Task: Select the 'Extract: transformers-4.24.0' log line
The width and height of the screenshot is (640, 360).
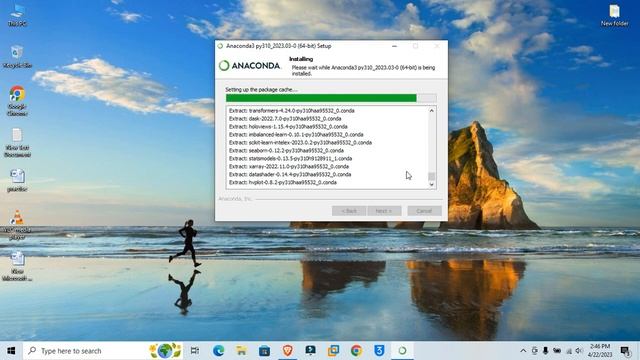Action: click(x=291, y=111)
